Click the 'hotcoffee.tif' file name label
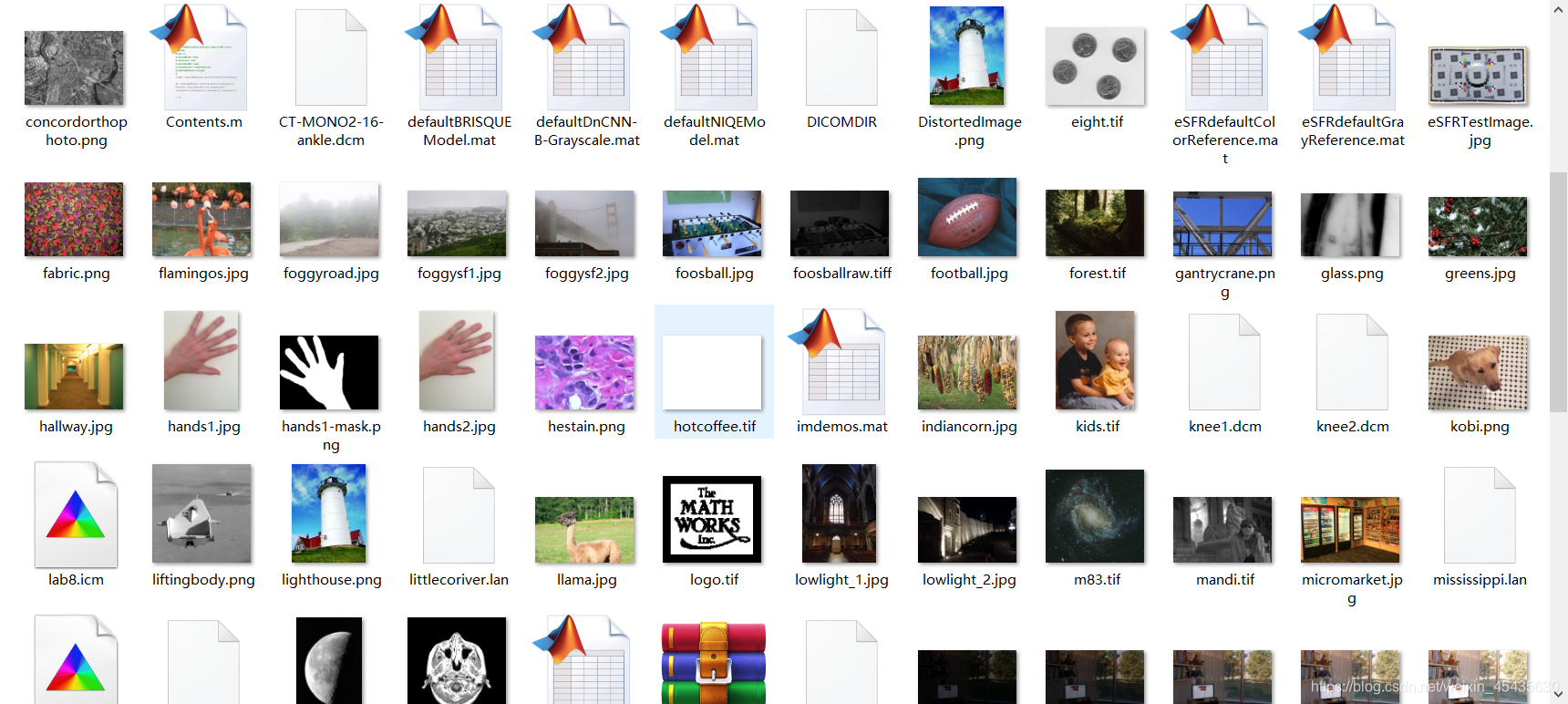Image resolution: width=1568 pixels, height=704 pixels. 715,426
